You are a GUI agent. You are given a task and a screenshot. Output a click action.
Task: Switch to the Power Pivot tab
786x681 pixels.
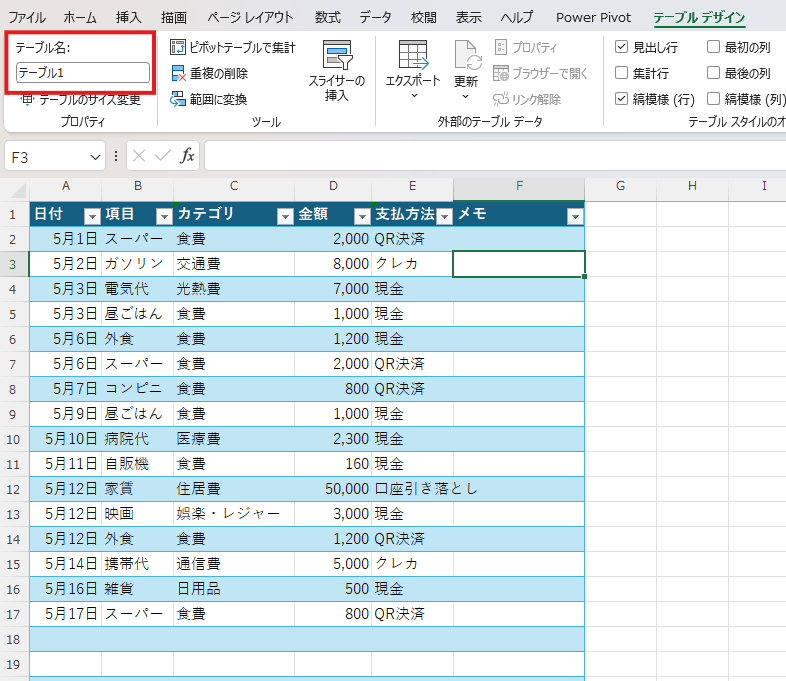coord(594,18)
